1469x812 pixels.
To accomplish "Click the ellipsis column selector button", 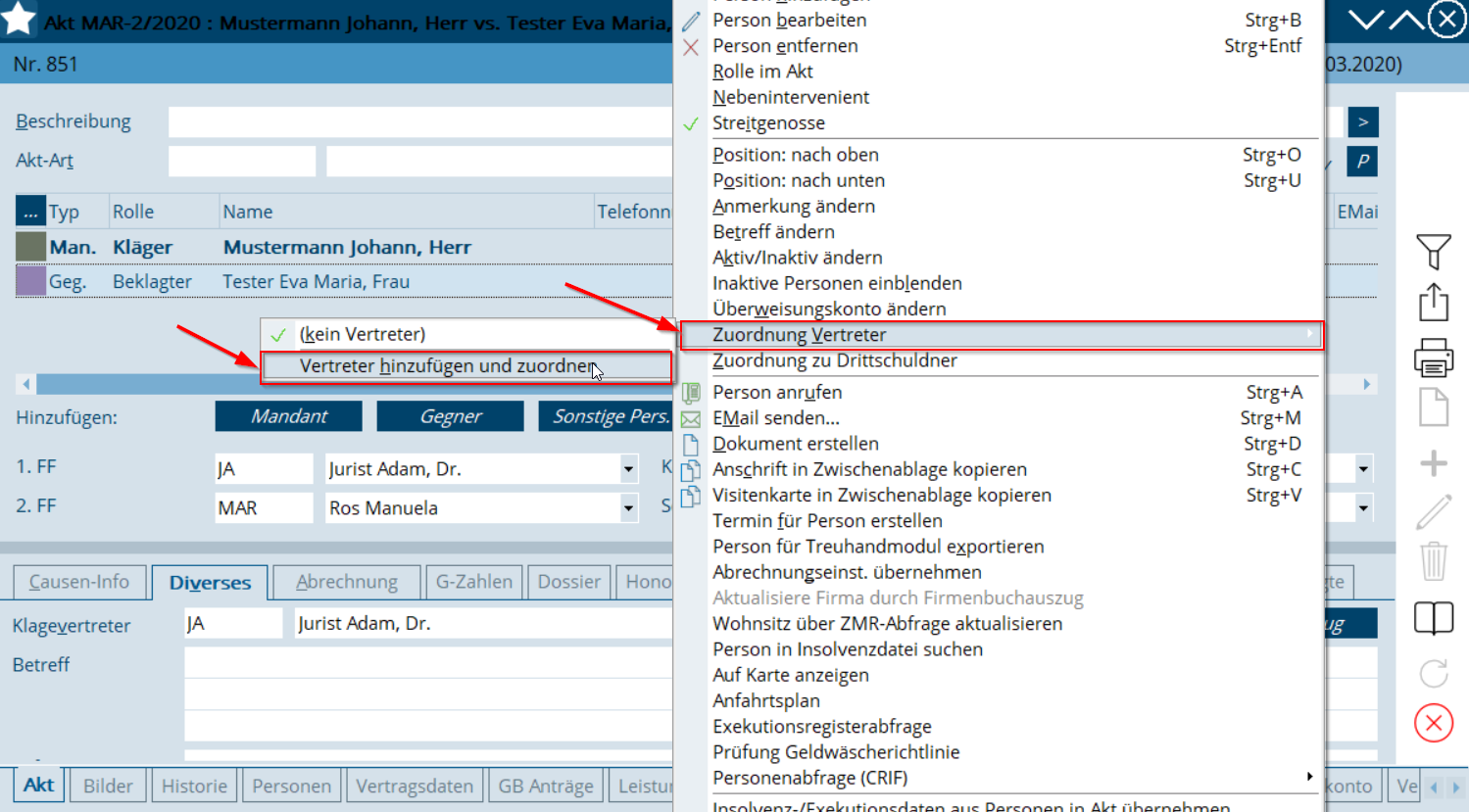I will [30, 212].
